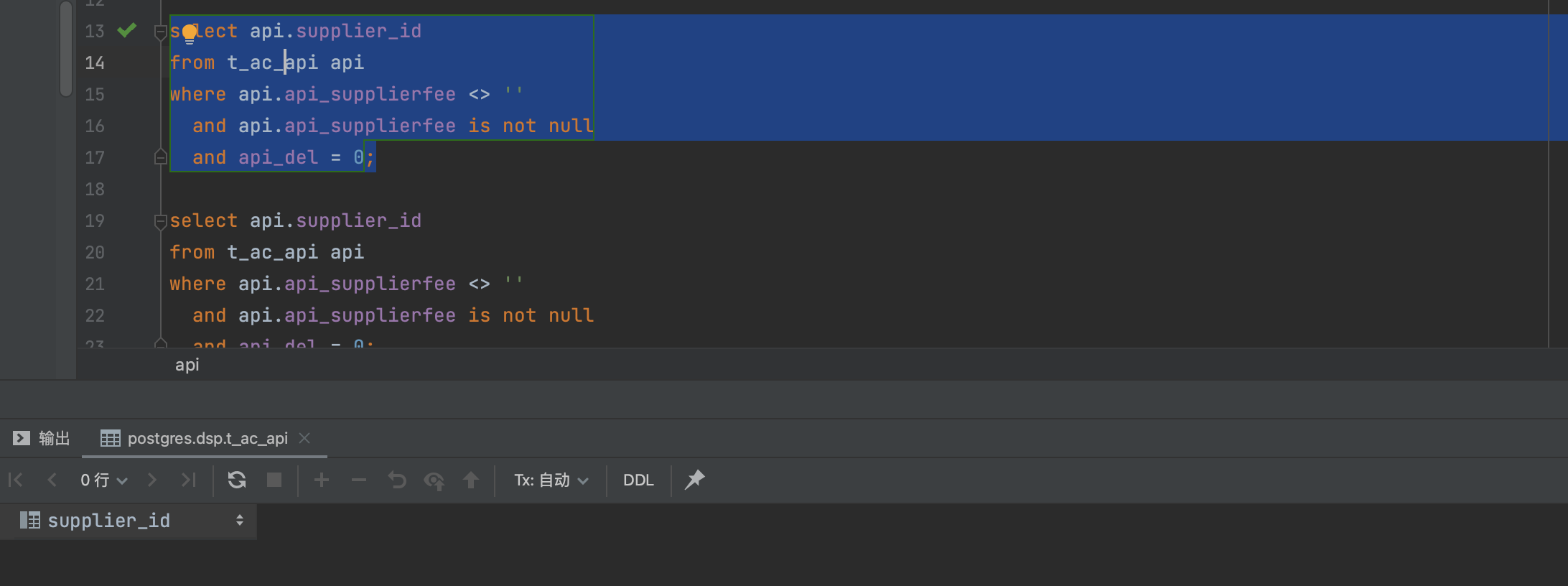Click the green checkmark in the gutter
The width and height of the screenshot is (1568, 586).
(127, 31)
